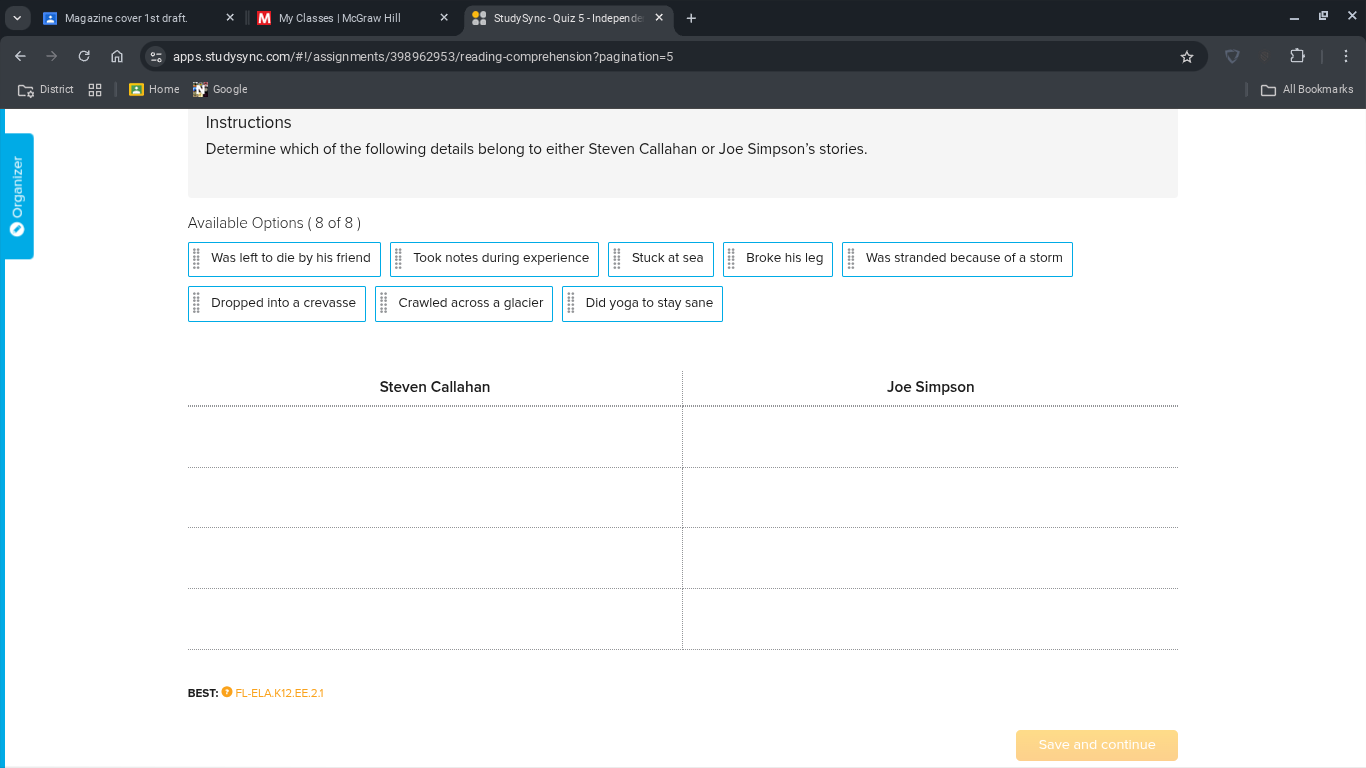Click the Organizer side panel tab

pyautogui.click(x=18, y=195)
